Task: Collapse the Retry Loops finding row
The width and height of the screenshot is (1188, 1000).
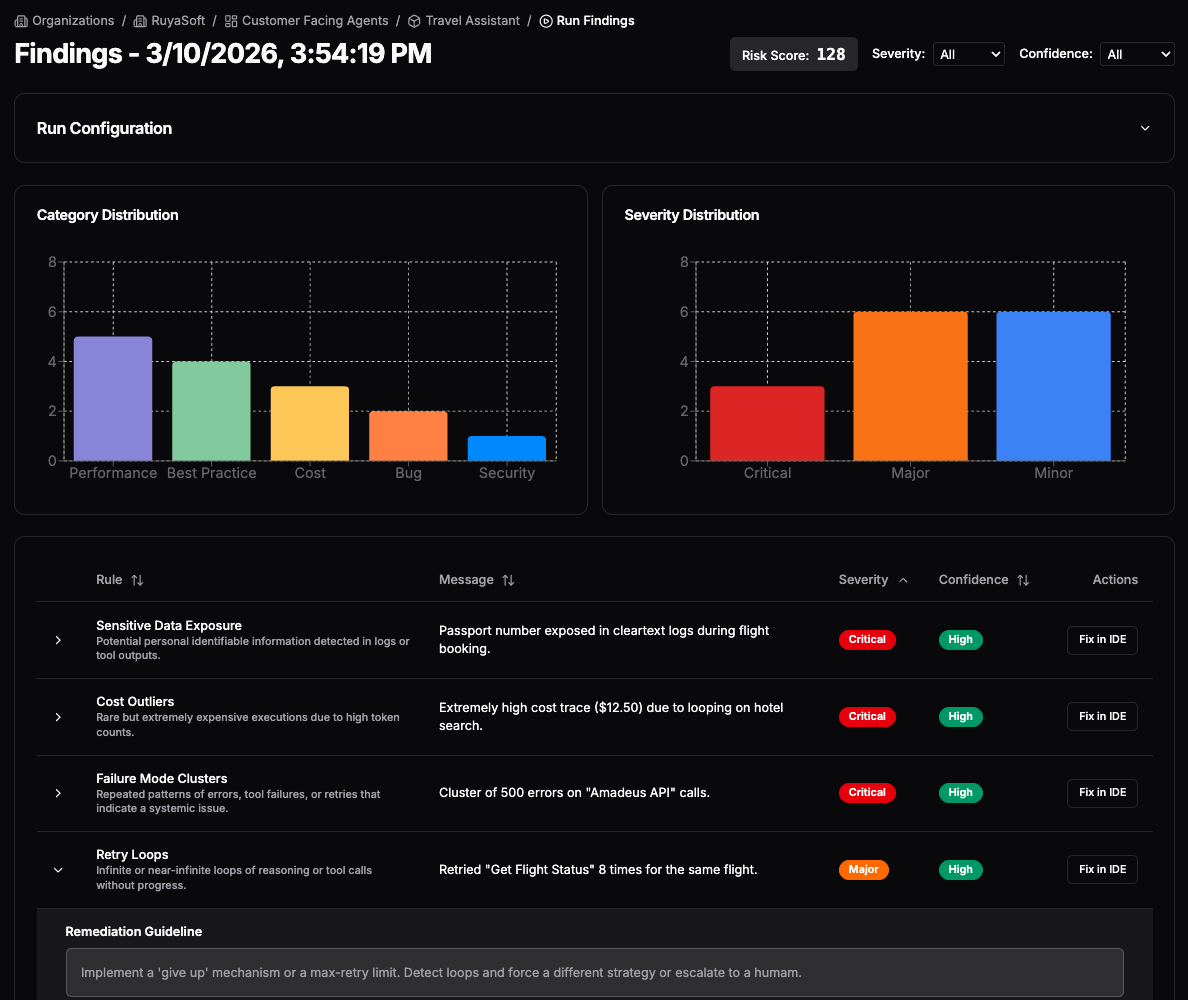Action: [58, 870]
